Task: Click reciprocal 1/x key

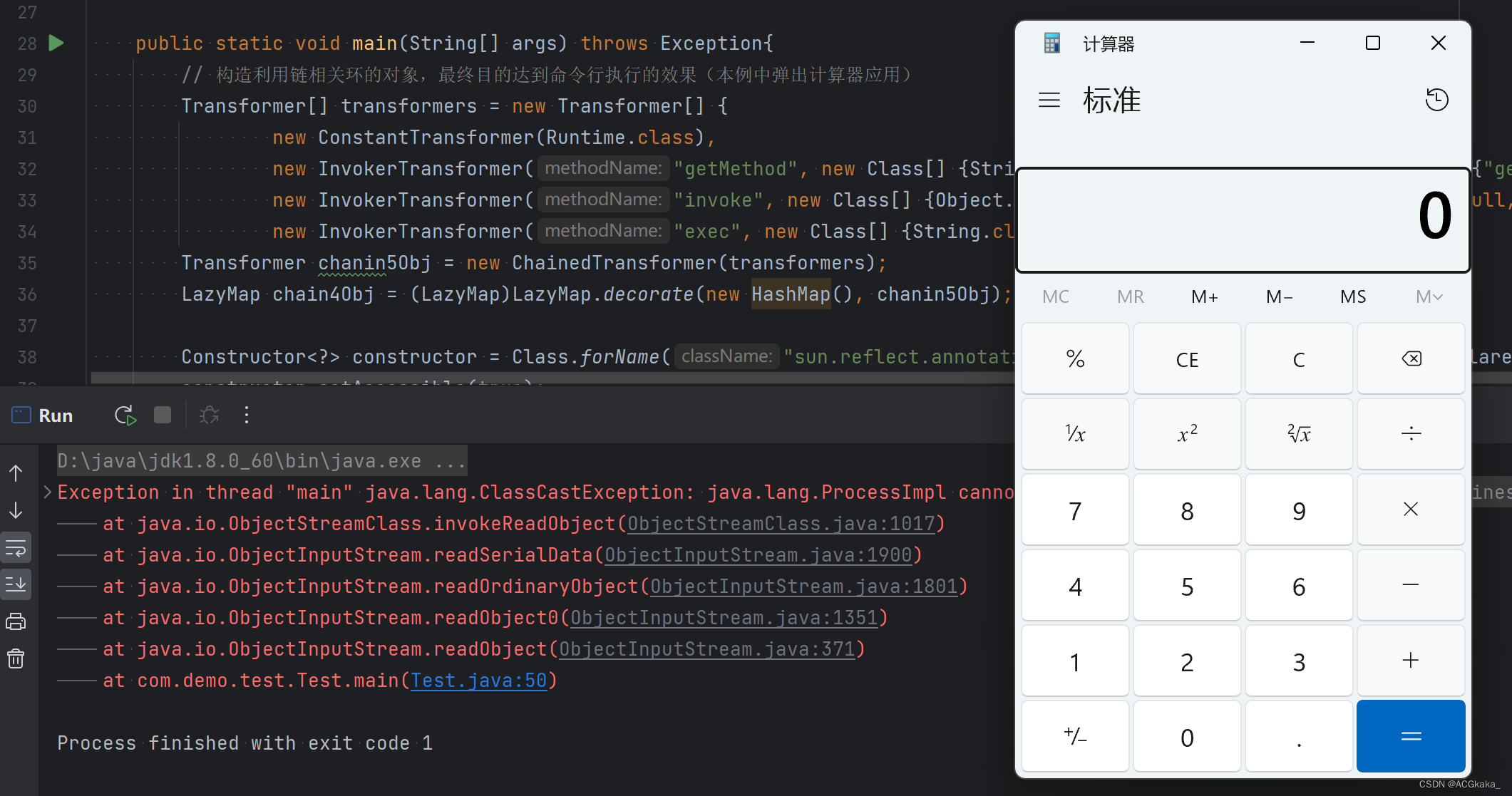Action: pyautogui.click(x=1075, y=433)
